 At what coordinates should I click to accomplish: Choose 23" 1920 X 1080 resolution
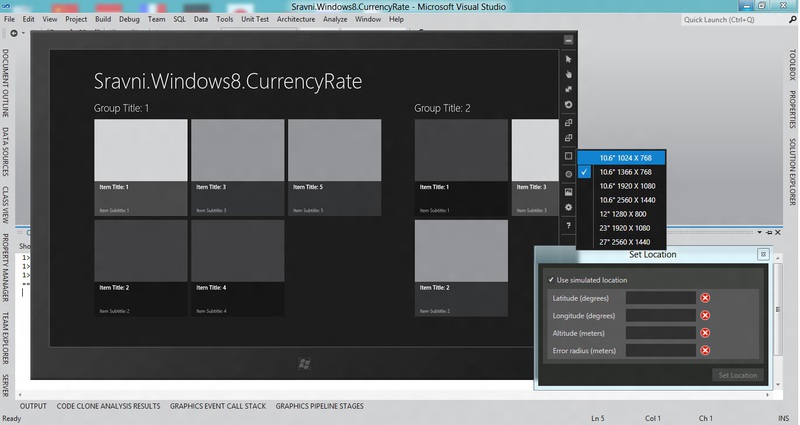click(x=621, y=228)
